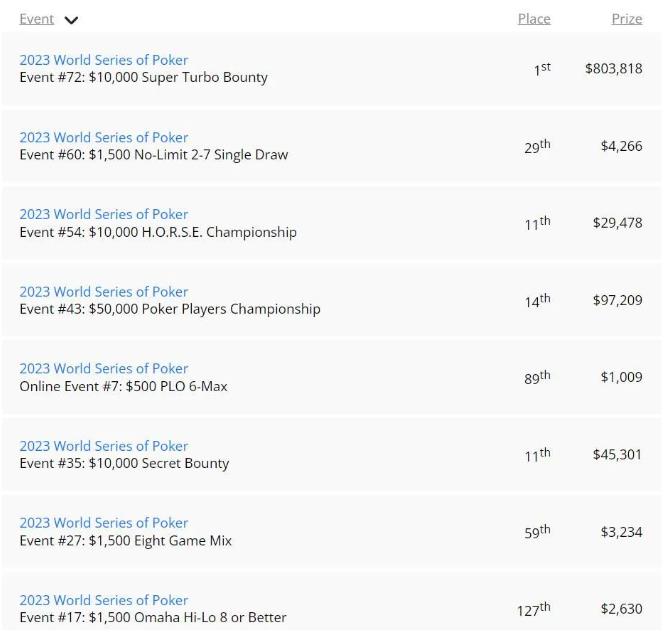The height and width of the screenshot is (632, 665).
Task: Open World Series link above Online Event #7
Action: point(104,368)
